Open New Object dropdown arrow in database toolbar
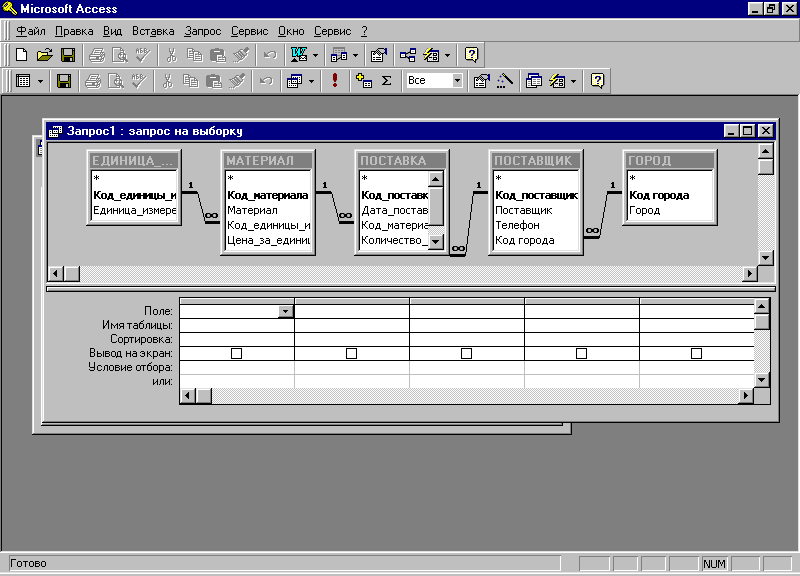800x576 pixels. point(447,55)
